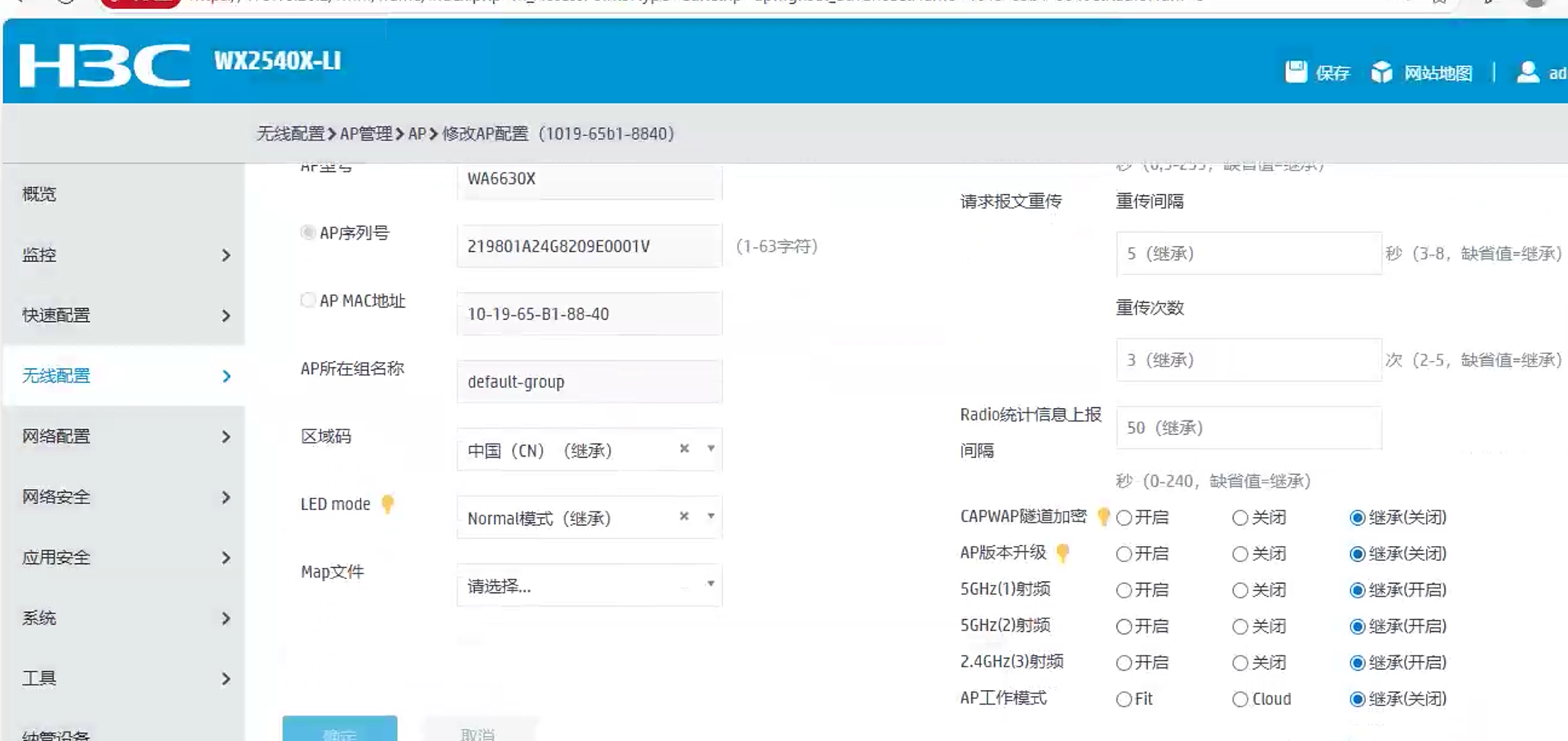Clear the region code selection X
The width and height of the screenshot is (1568, 741).
(684, 449)
